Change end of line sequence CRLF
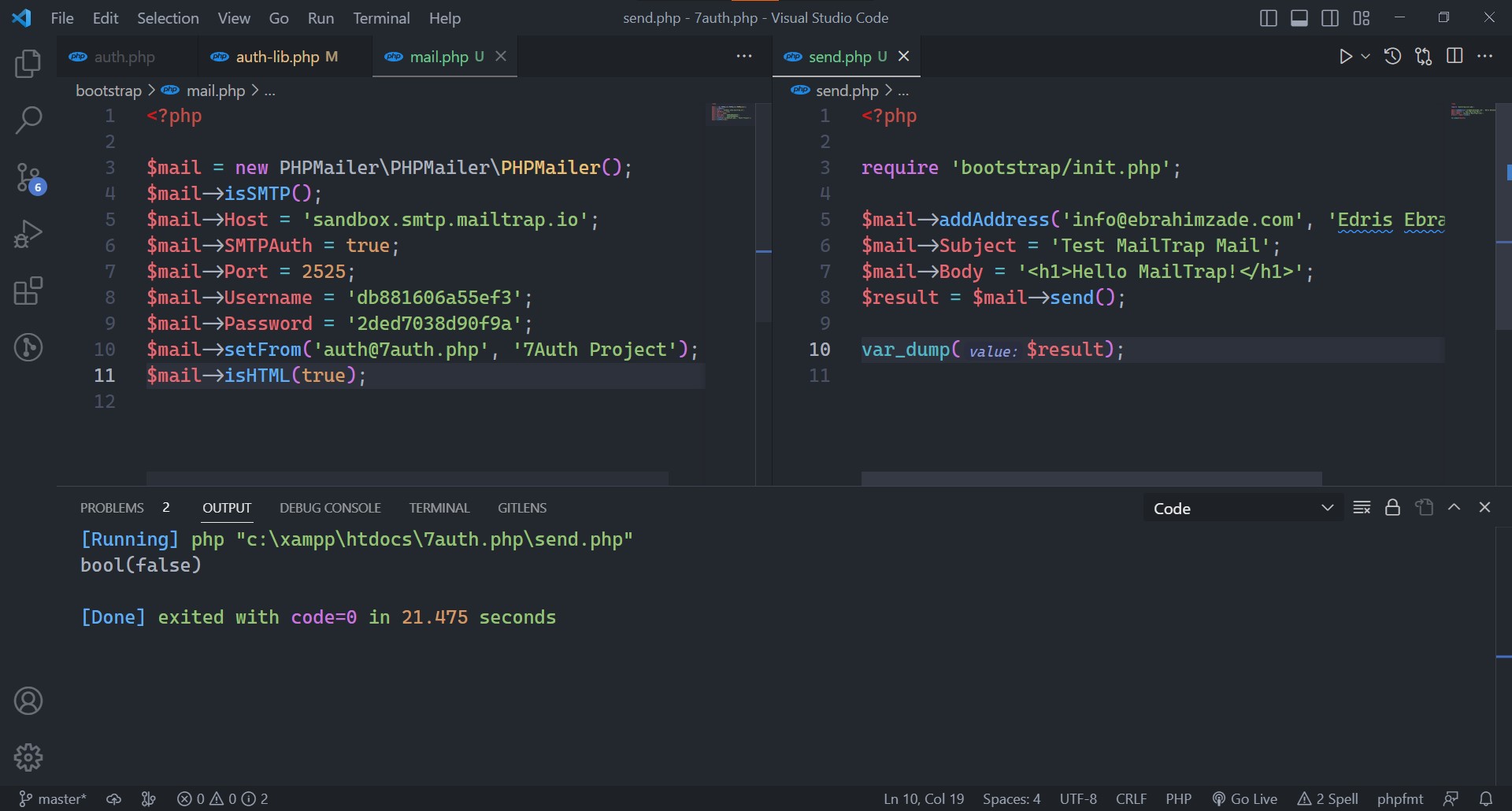 [1131, 798]
